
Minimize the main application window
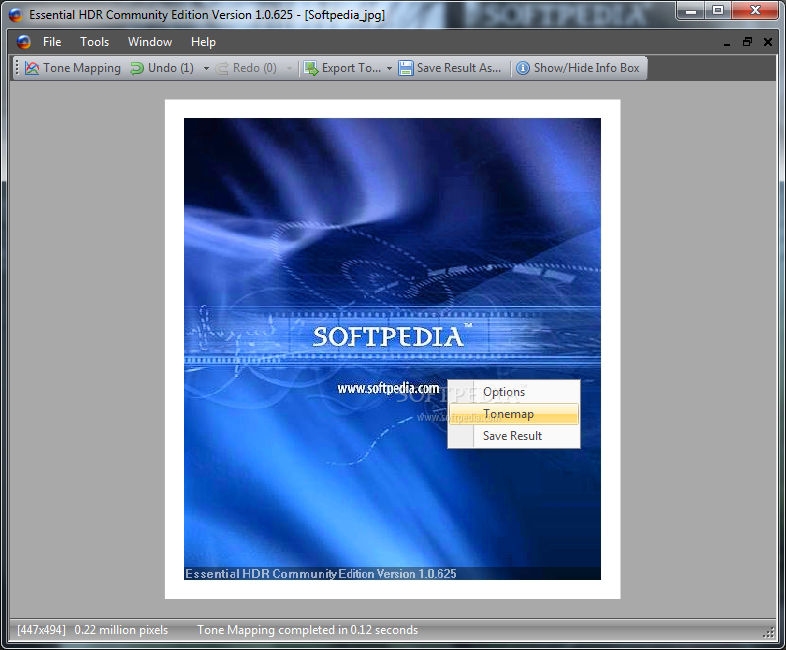[x=691, y=11]
